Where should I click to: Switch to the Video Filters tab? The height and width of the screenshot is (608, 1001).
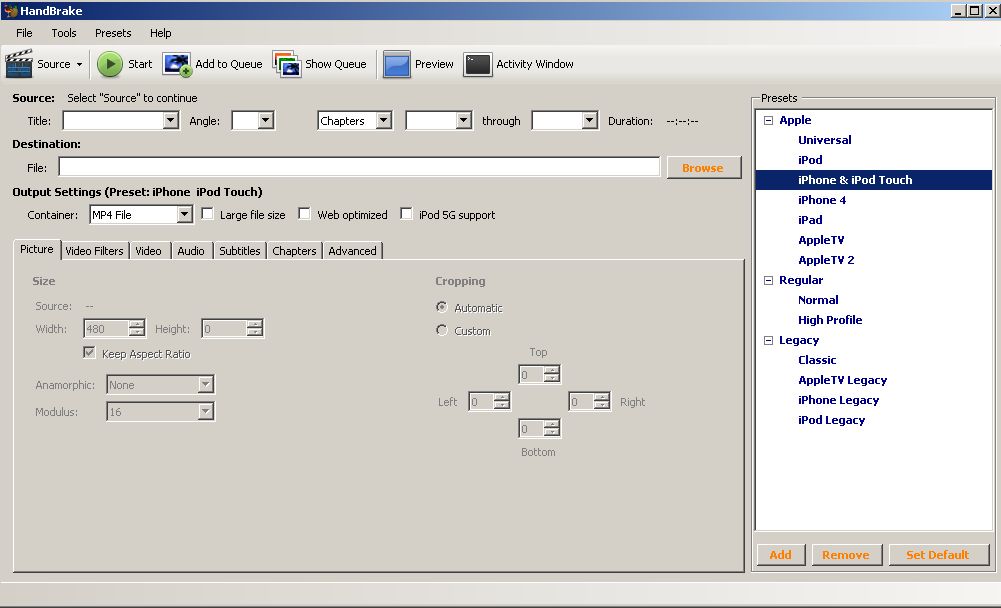[x=94, y=251]
